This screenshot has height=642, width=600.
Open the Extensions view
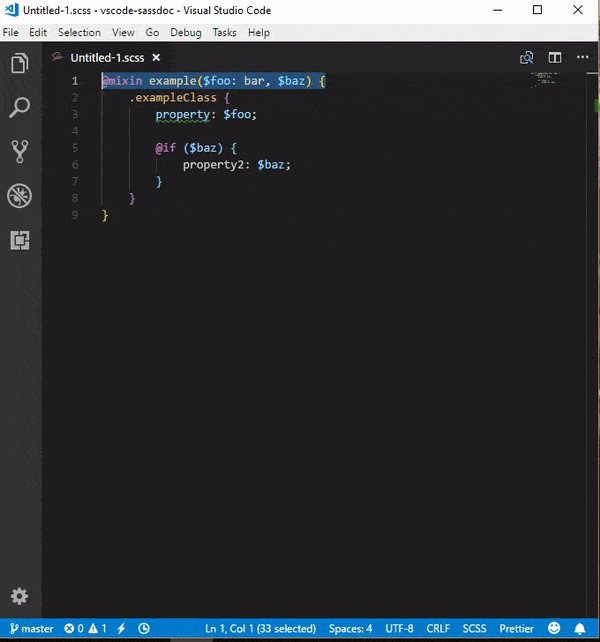coord(20,240)
